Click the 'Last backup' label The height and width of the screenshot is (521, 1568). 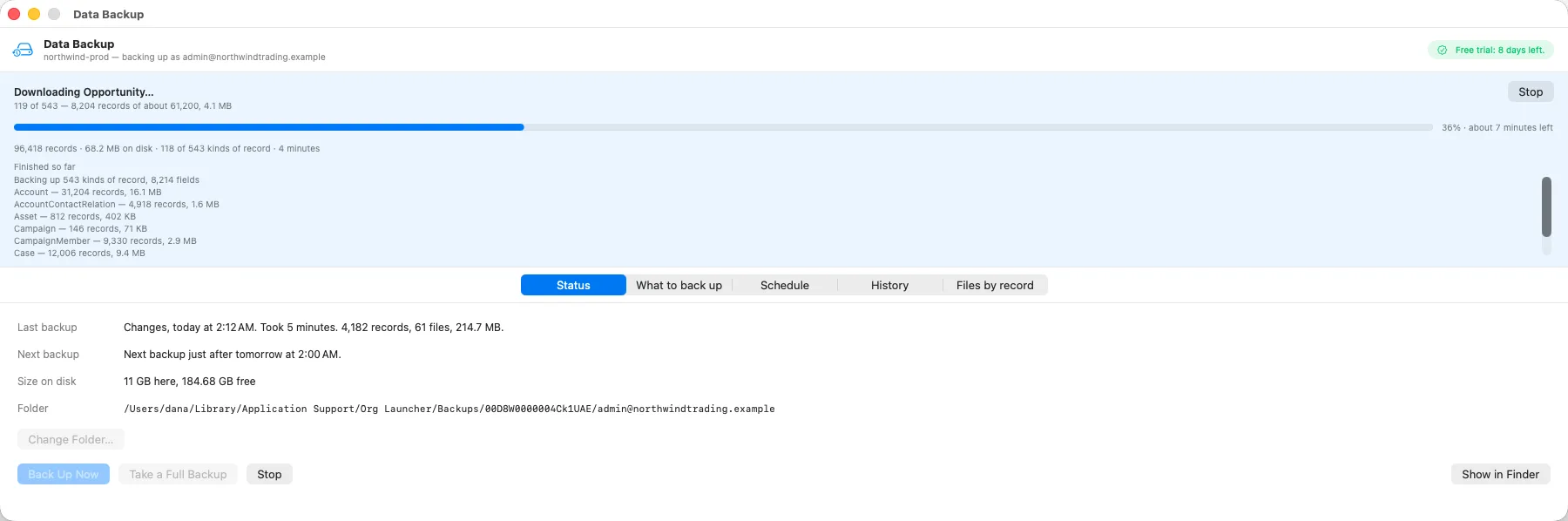tap(47, 328)
